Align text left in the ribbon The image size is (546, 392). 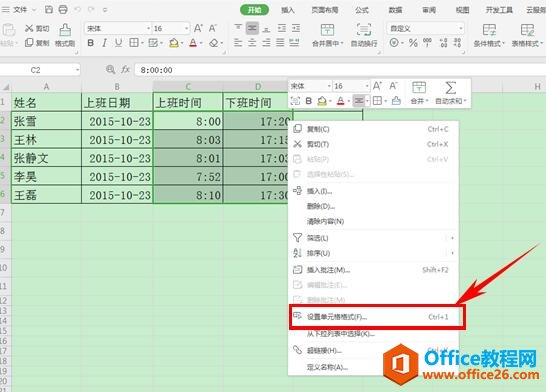point(238,43)
